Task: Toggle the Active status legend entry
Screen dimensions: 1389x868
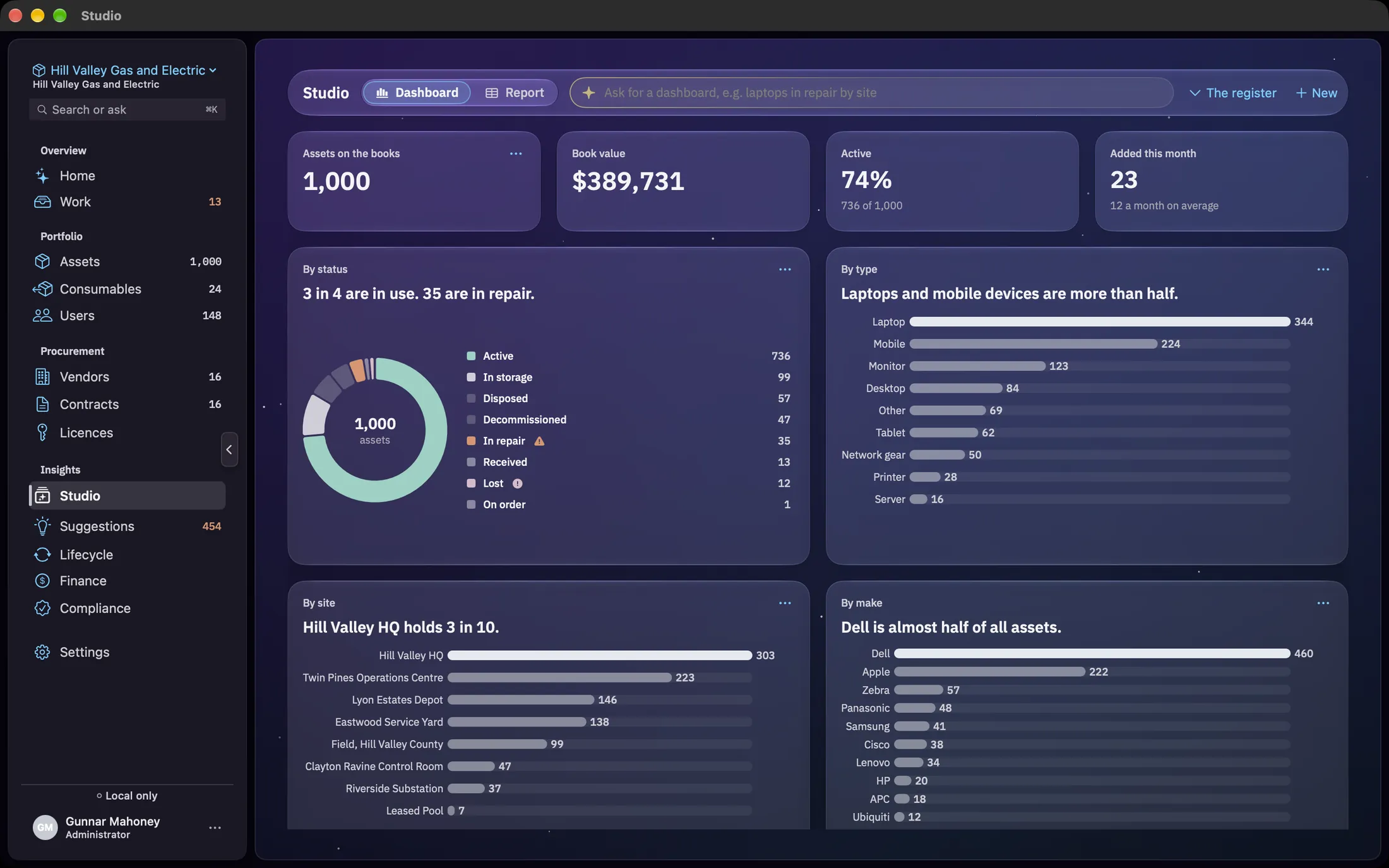Action: [628, 356]
